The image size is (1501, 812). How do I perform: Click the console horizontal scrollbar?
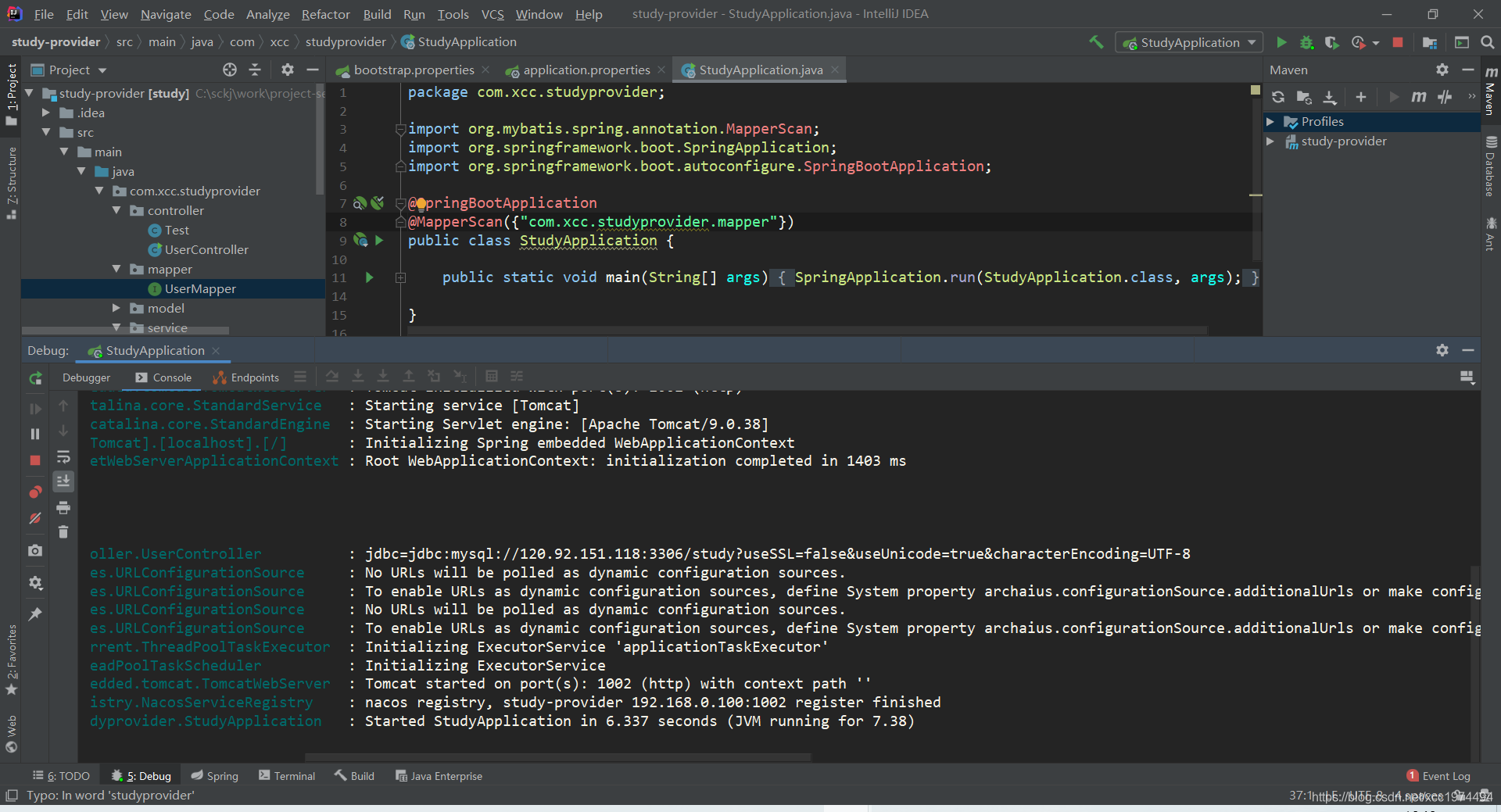click(x=558, y=757)
